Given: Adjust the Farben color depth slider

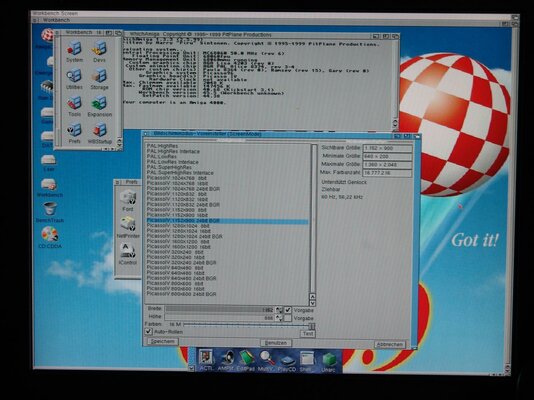Looking at the screenshot, I should point(249,325).
